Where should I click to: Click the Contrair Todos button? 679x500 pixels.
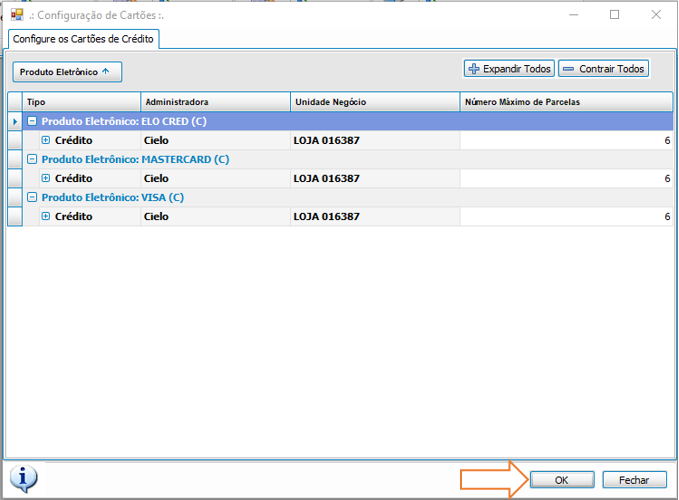604,69
